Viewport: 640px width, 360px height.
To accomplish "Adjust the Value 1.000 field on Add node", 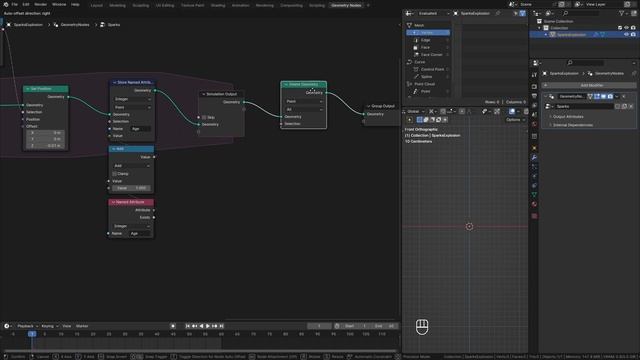I will coord(131,188).
